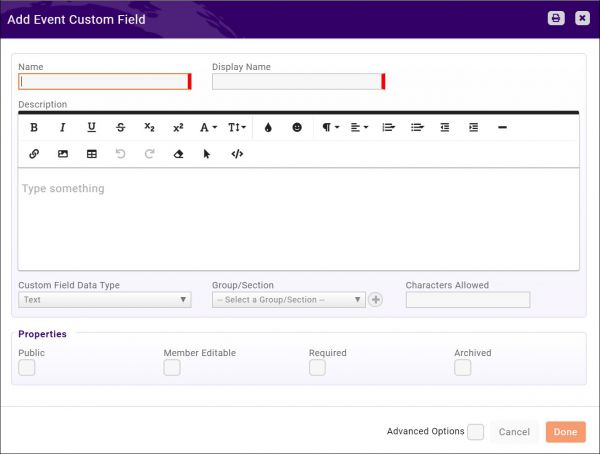
Task: Open the Custom Field Data Type dropdown
Action: tap(104, 299)
